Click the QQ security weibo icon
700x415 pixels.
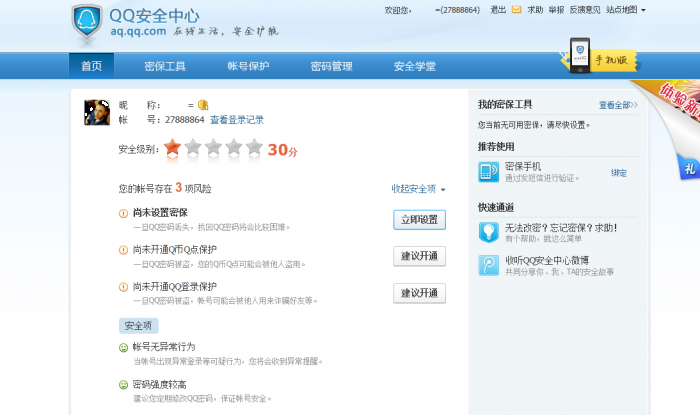click(x=488, y=266)
